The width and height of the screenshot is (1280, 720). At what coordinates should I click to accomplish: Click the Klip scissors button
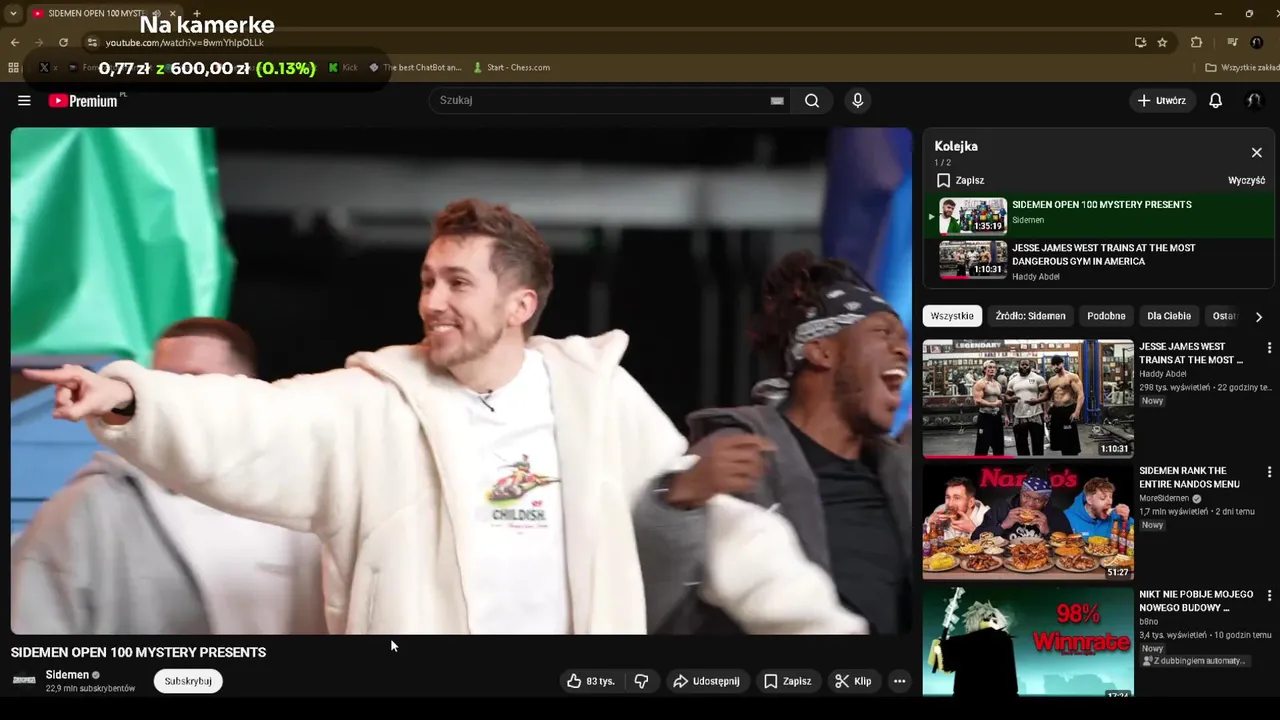853,681
